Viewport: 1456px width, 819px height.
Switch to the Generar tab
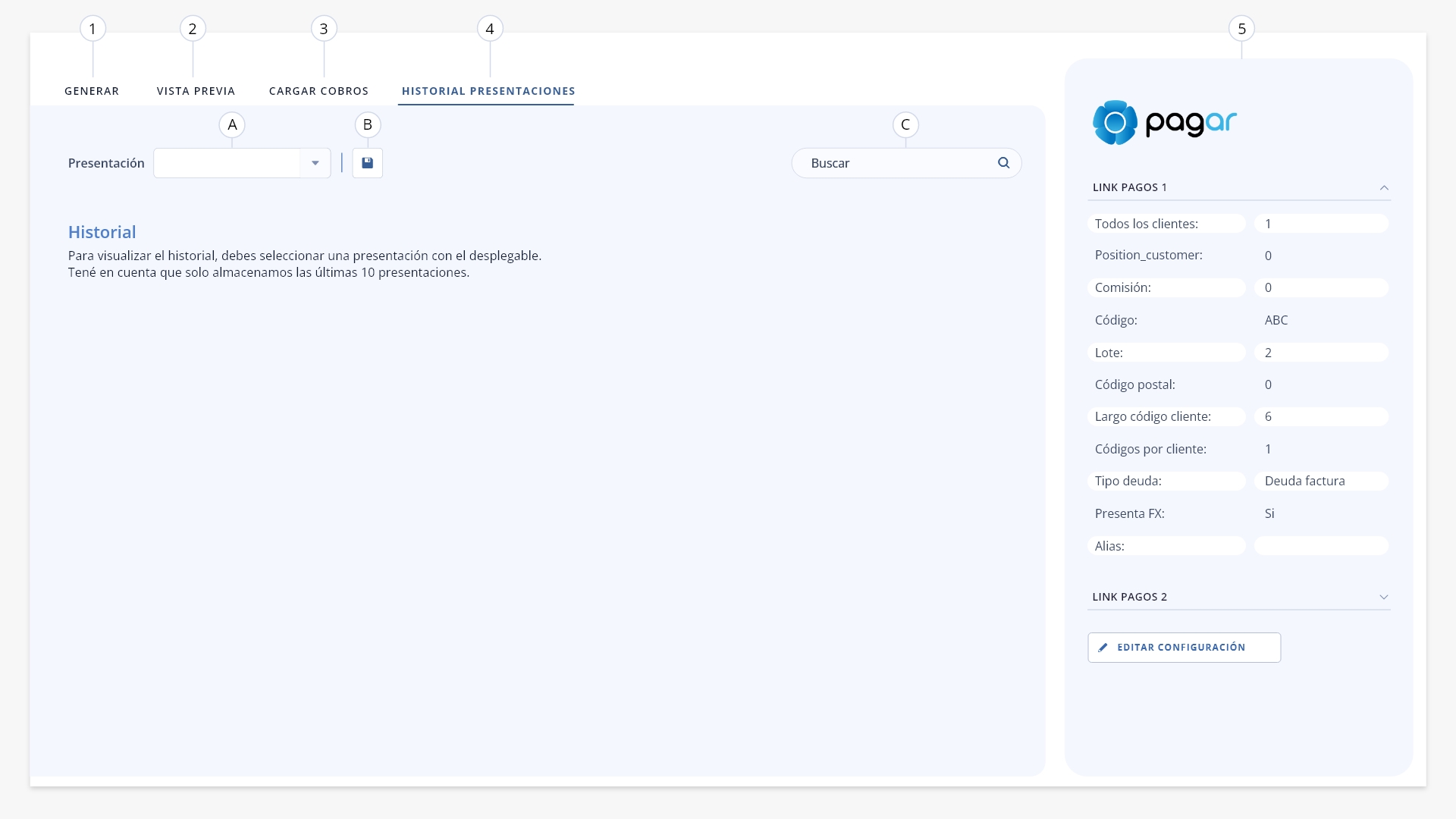[x=92, y=91]
